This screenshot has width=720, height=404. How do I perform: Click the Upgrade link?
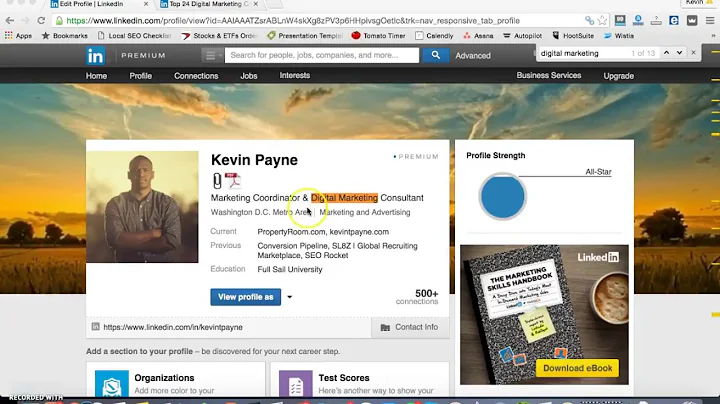point(619,76)
